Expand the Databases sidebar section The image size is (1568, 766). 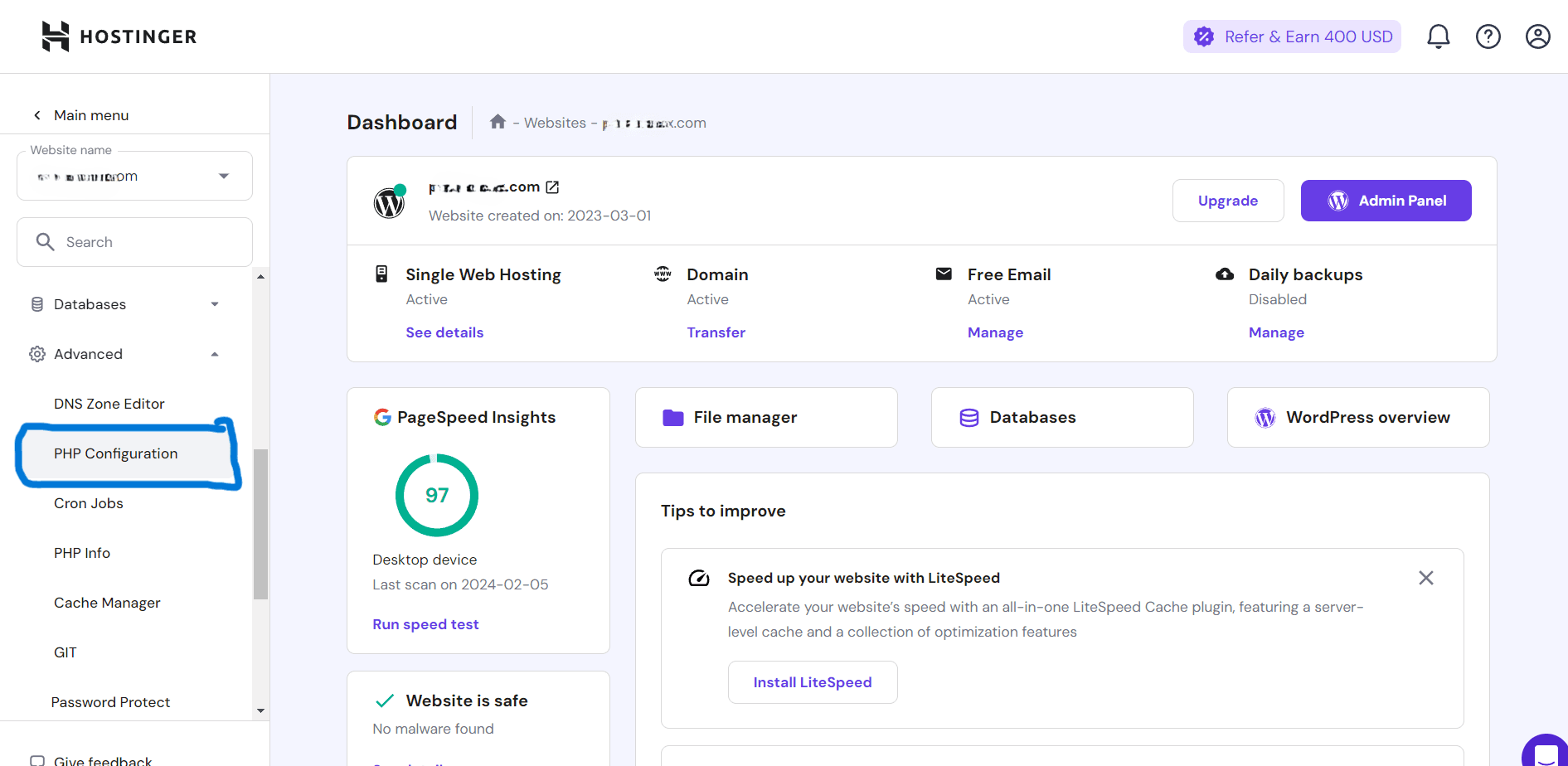[215, 304]
